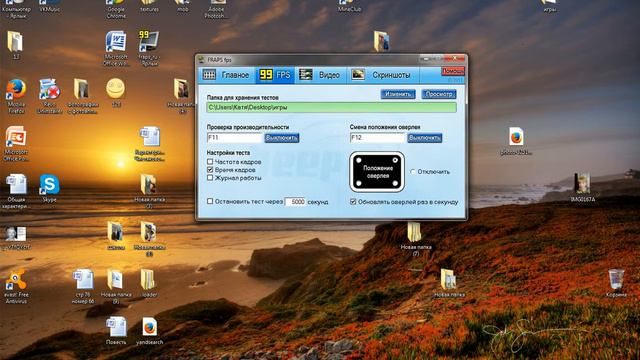Enable the Журнал работы checkbox
Image resolution: width=640 pixels, height=360 pixels.
click(x=210, y=178)
